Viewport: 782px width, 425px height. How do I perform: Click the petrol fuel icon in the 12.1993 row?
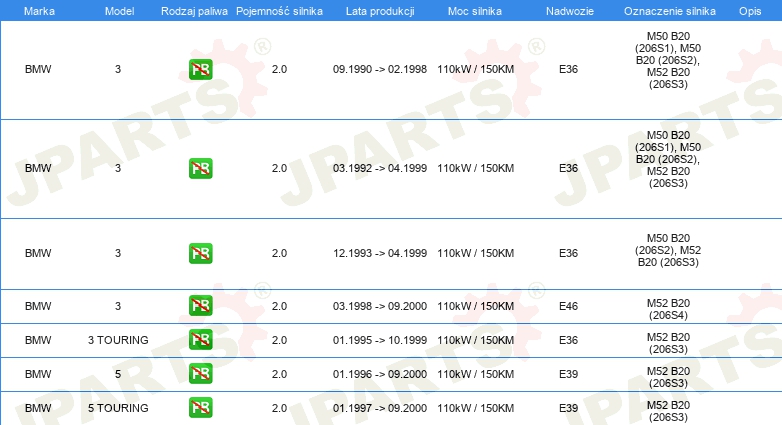[200, 253]
